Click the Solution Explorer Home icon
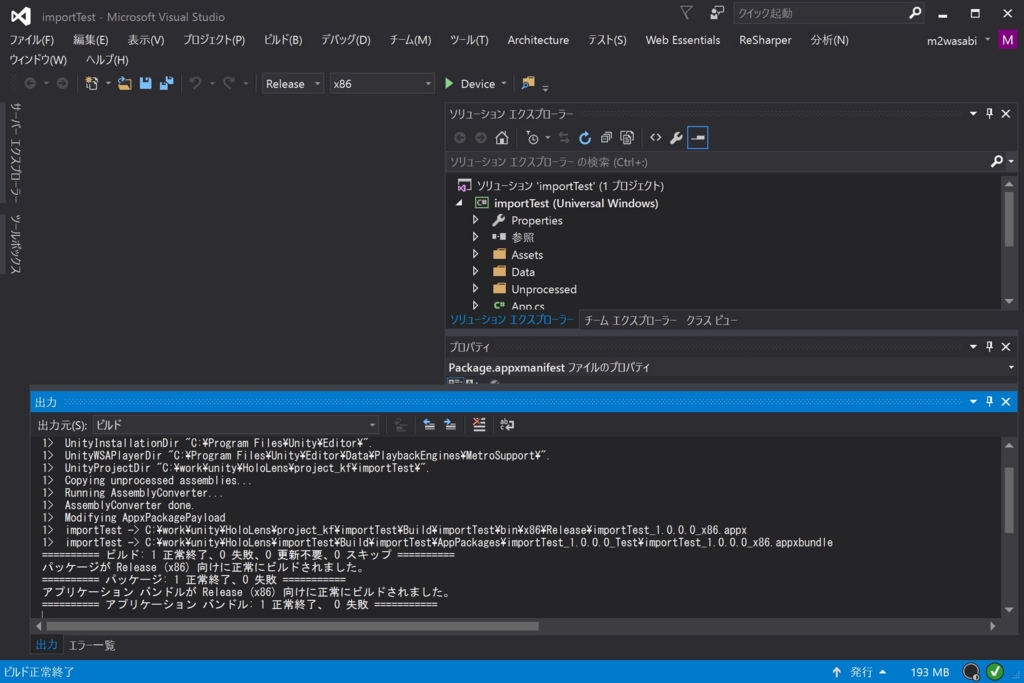Image resolution: width=1024 pixels, height=683 pixels. pos(502,138)
